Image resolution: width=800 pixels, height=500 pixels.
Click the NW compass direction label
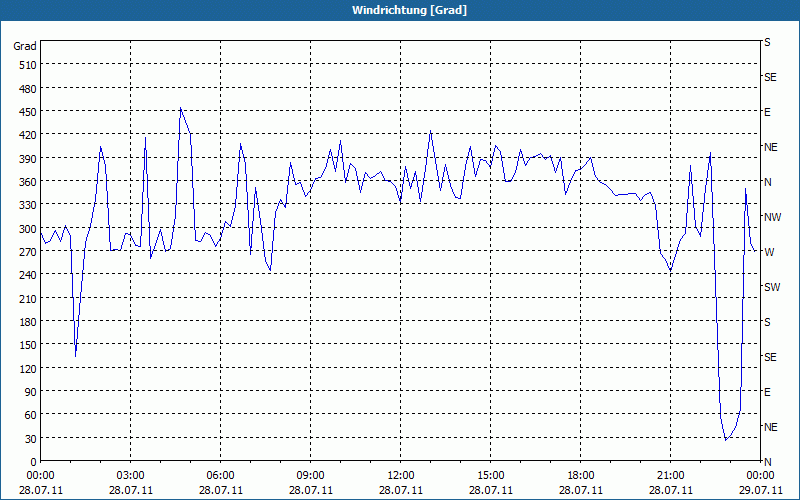(772, 217)
